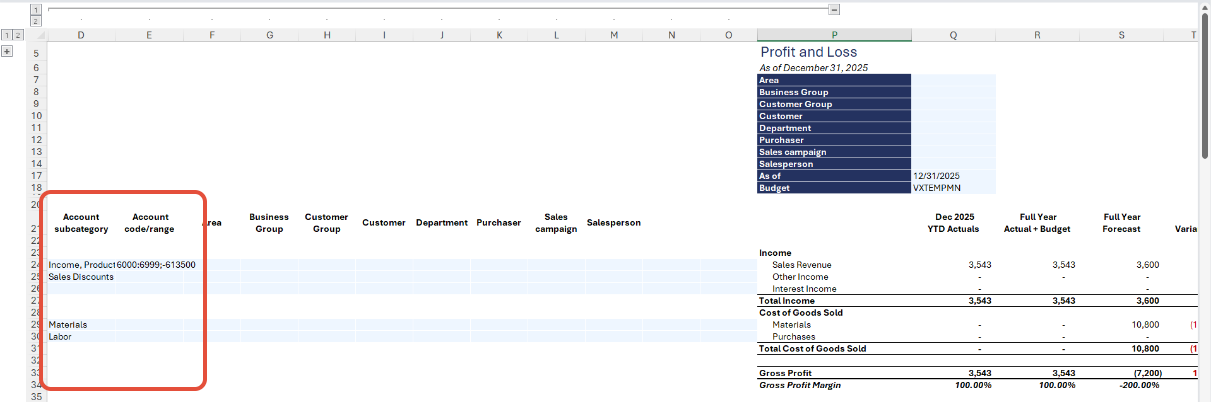The width and height of the screenshot is (1211, 402).
Task: Click the 'Salesperson' heading in row 21
Action: 614,223
